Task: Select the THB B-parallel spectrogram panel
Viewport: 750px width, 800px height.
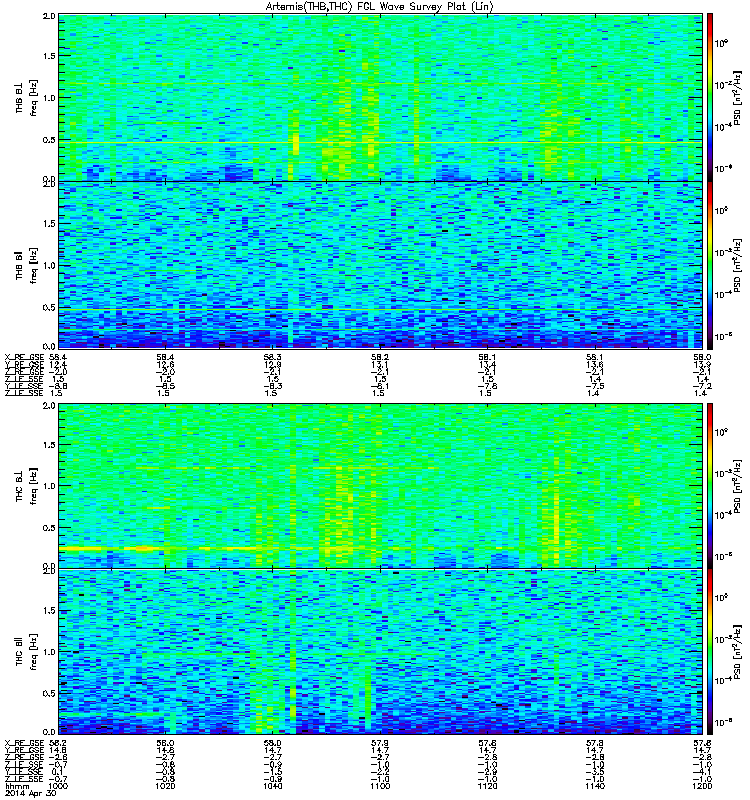Action: tap(381, 265)
